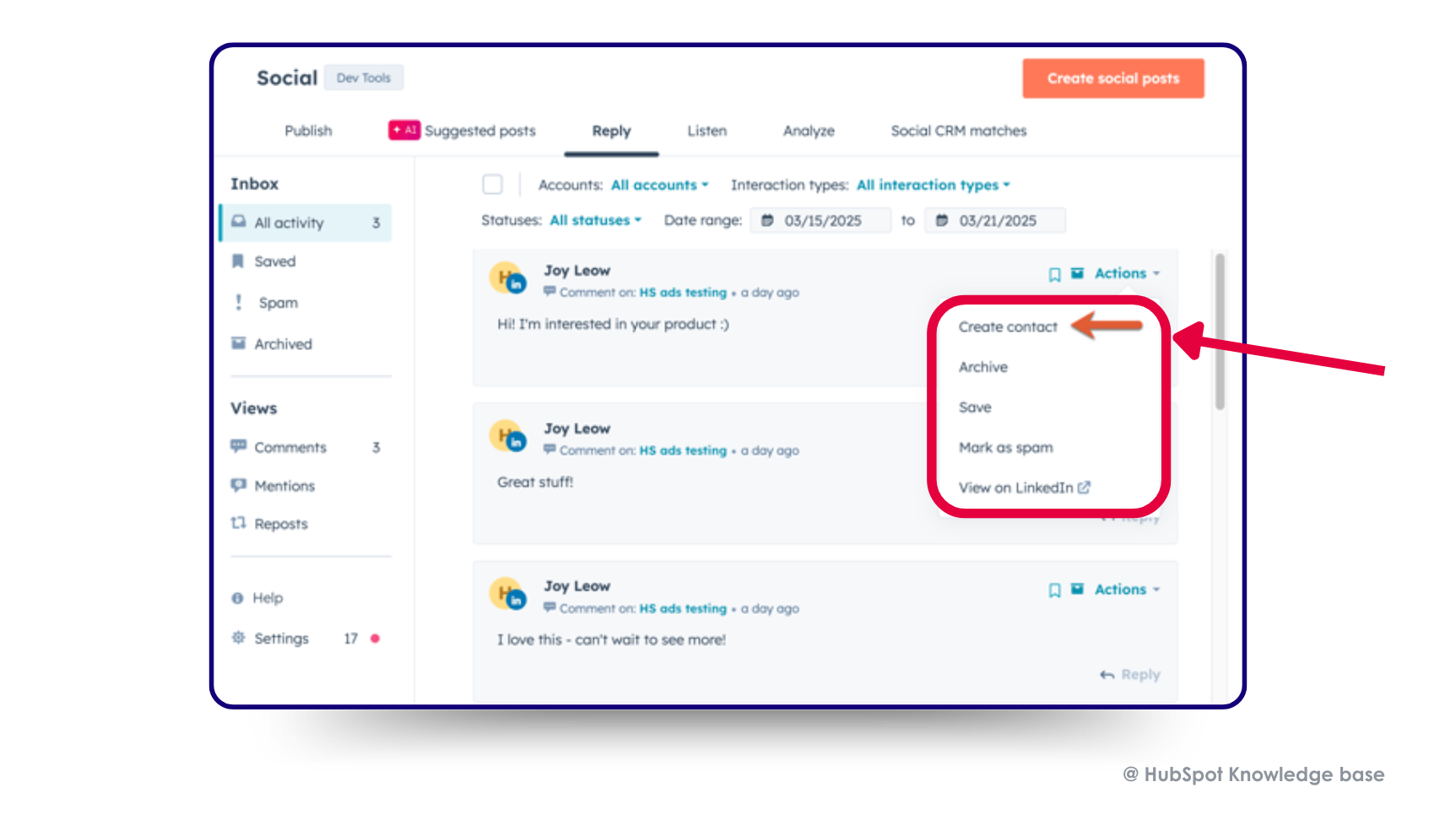
Task: Tick the select-all checkbox above the comments
Action: (x=493, y=184)
